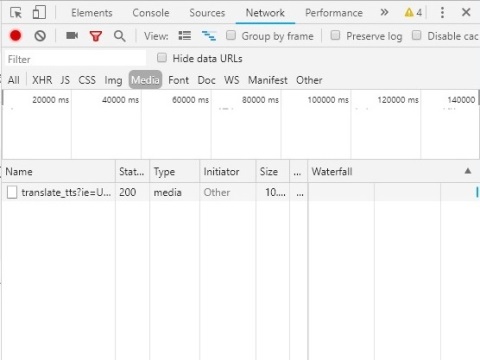
Task: Clear the network log icon
Action: pos(40,36)
